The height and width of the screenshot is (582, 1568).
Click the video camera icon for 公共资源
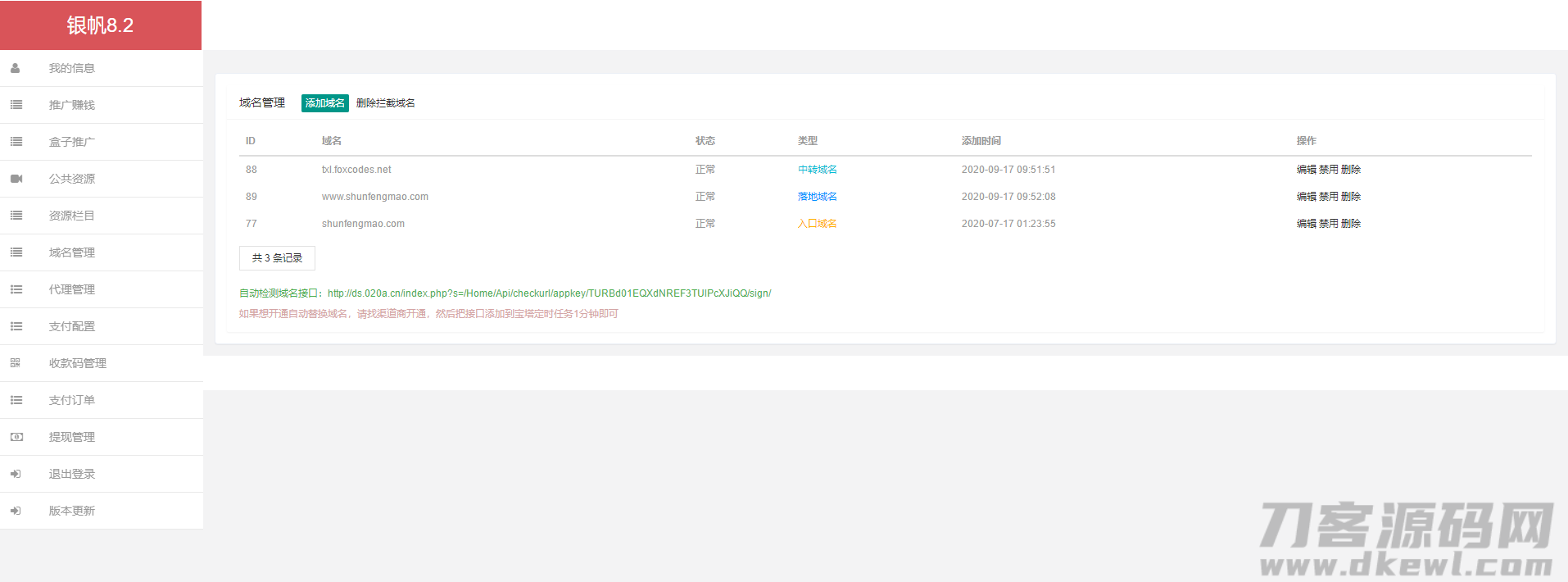(x=16, y=179)
